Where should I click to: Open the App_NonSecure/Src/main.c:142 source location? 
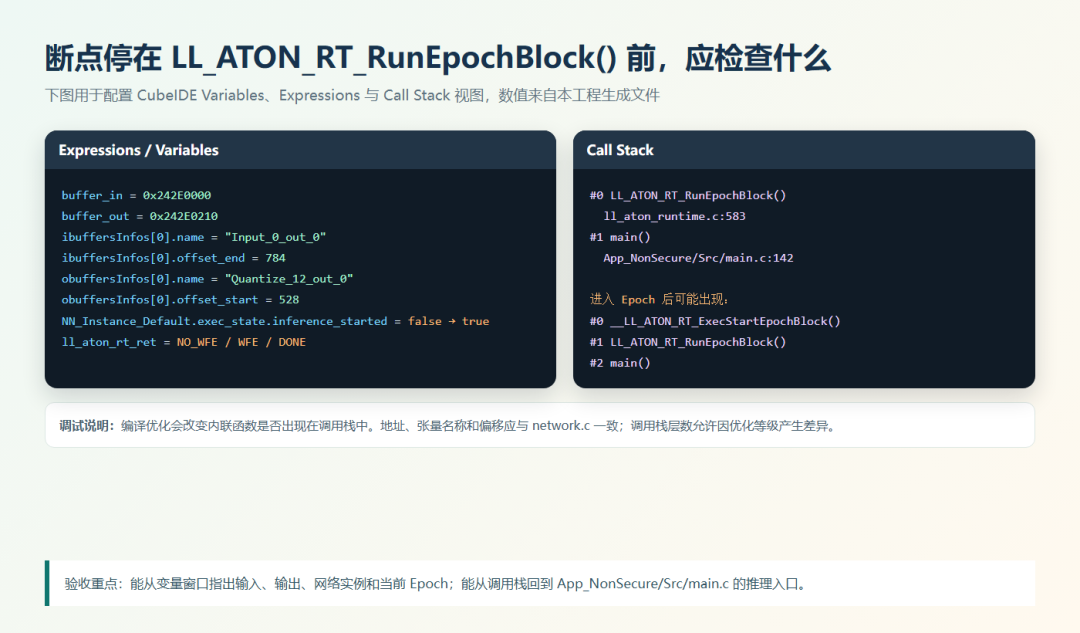pos(698,258)
